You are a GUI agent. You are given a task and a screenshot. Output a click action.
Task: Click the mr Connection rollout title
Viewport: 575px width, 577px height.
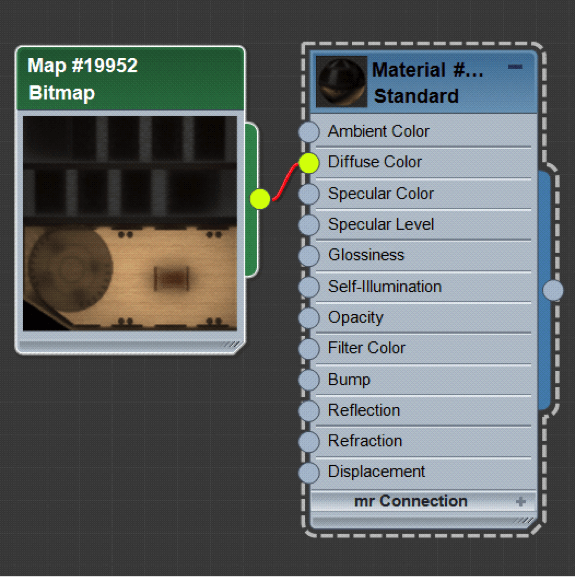(411, 501)
